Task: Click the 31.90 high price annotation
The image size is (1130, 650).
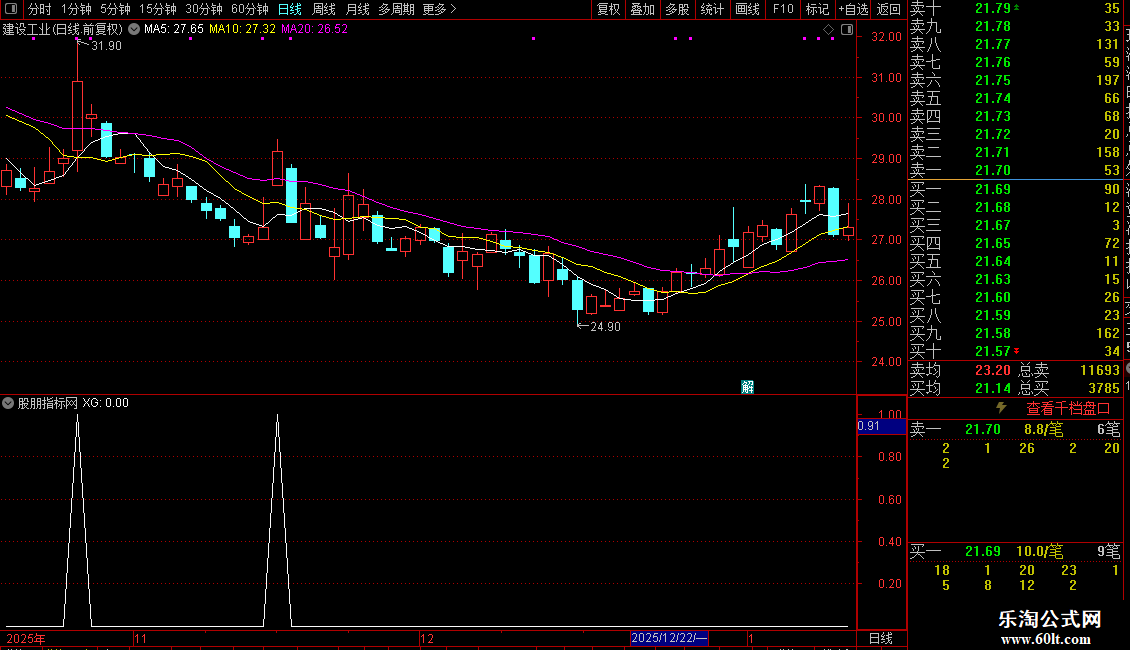Action: [x=106, y=45]
